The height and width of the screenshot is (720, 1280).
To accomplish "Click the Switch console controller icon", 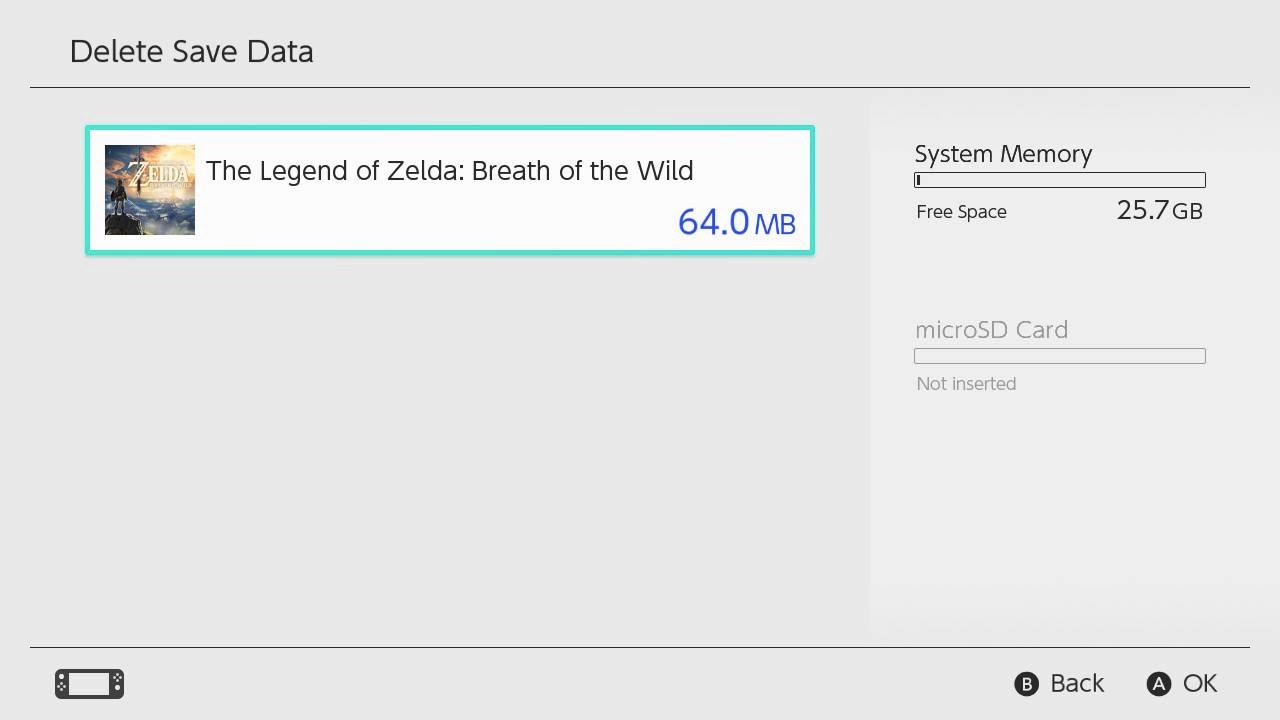I will tap(89, 684).
